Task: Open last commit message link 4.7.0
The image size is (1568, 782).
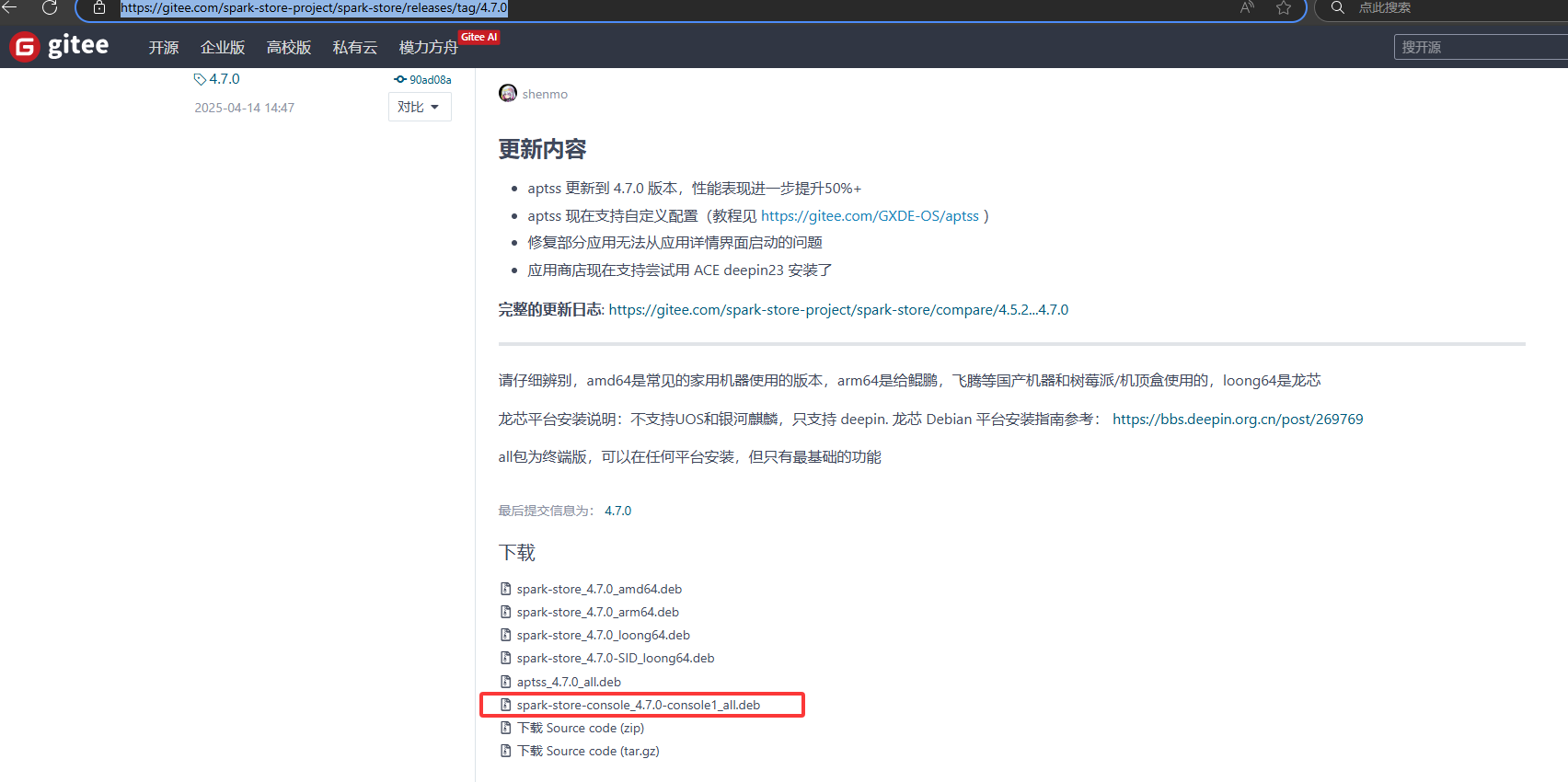Action: (x=617, y=511)
